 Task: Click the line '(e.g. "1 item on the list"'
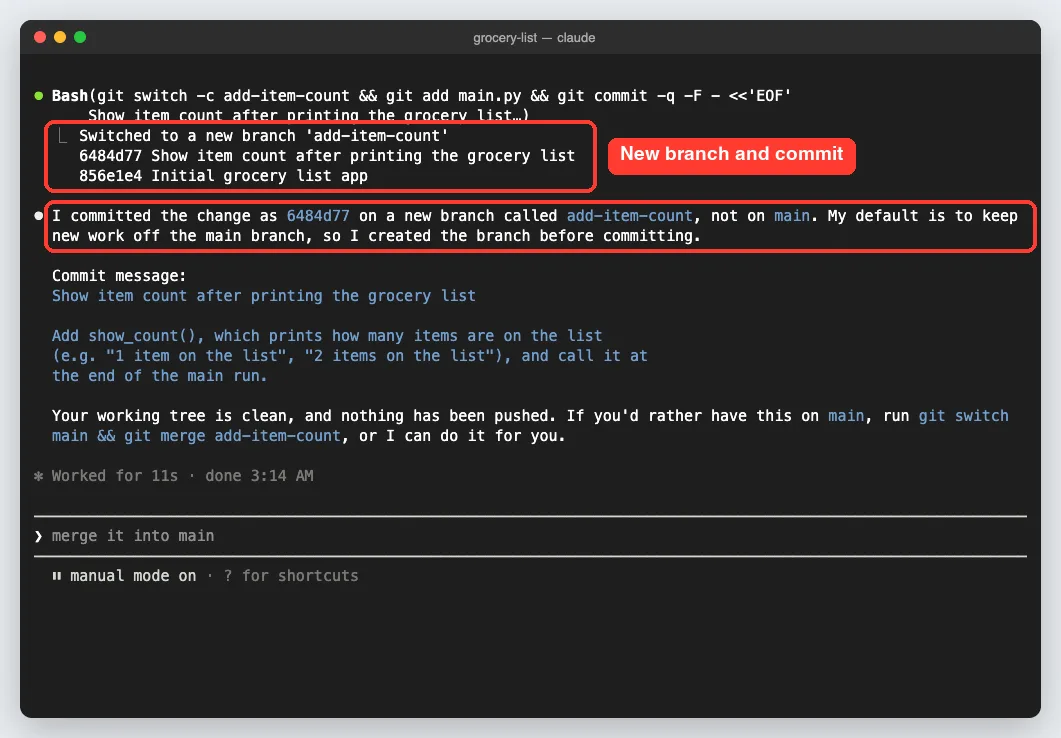click(x=350, y=356)
